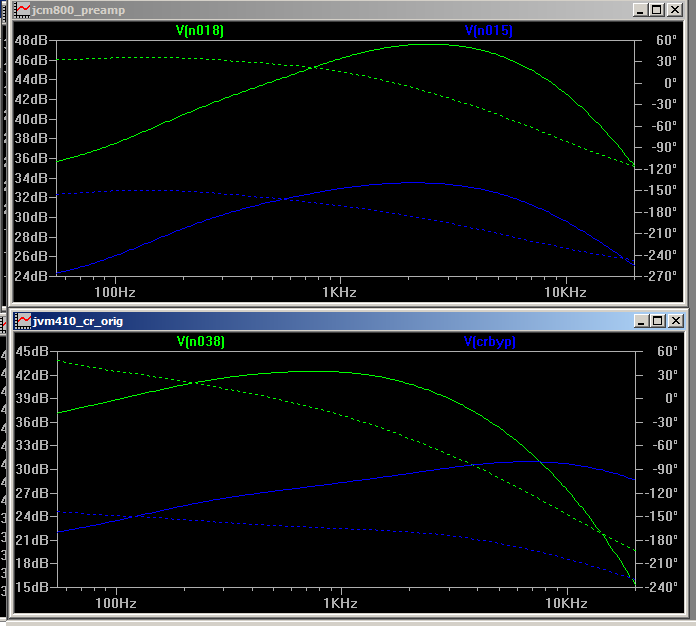Select the V(n015) trace label
The width and height of the screenshot is (696, 626).
coord(488,30)
